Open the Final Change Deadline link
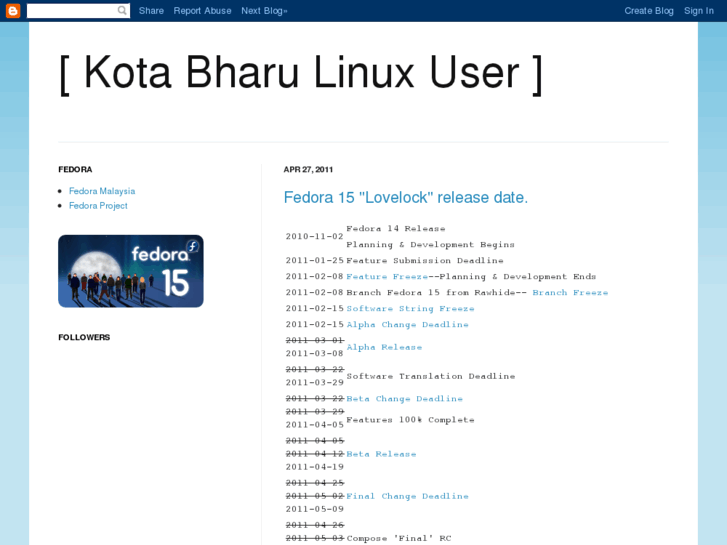The height and width of the screenshot is (545, 727). (408, 496)
